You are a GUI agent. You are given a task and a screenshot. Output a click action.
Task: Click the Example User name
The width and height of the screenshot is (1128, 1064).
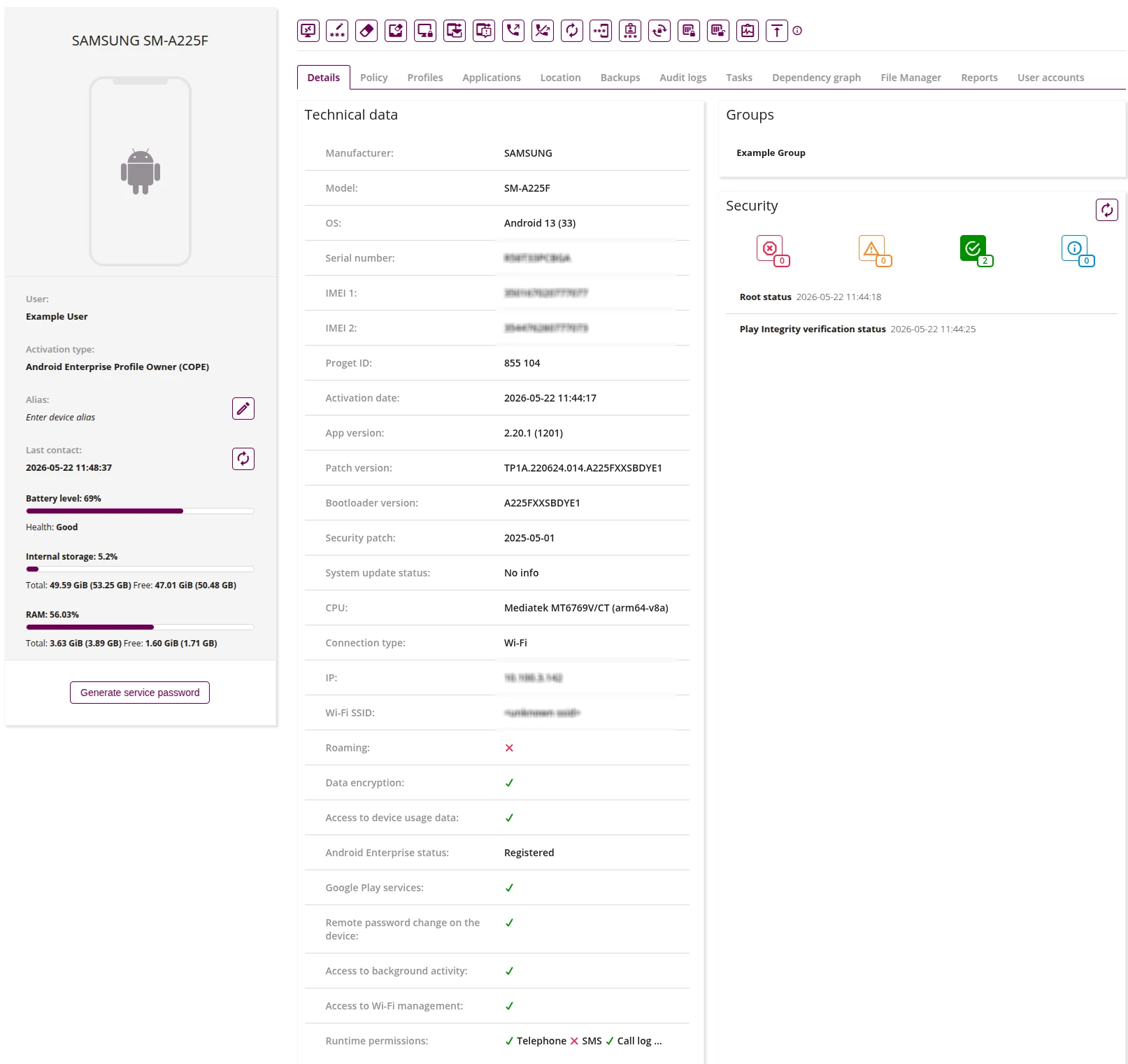[x=57, y=316]
